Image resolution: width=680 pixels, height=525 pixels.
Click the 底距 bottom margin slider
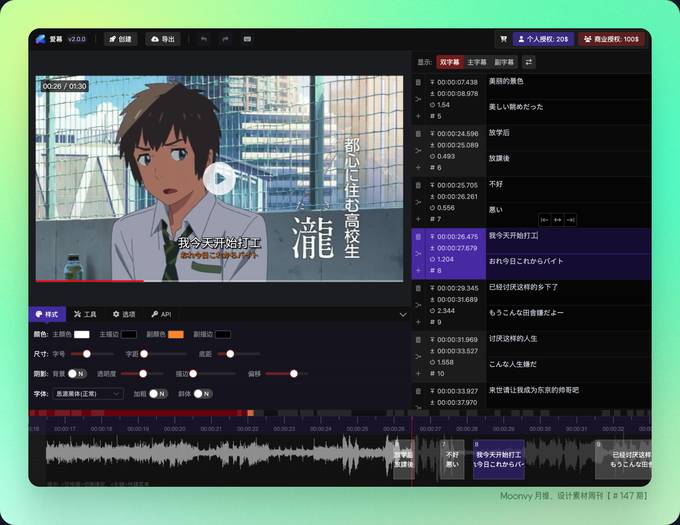click(x=238, y=354)
